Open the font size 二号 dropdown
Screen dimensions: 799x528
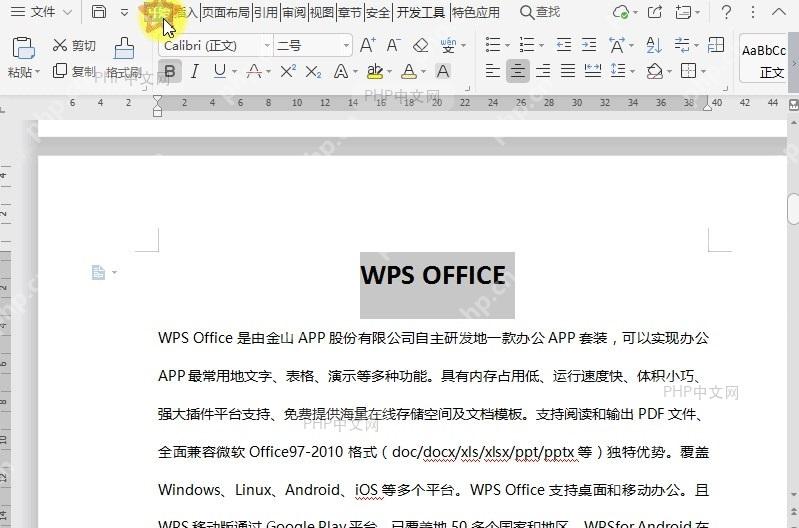347,45
